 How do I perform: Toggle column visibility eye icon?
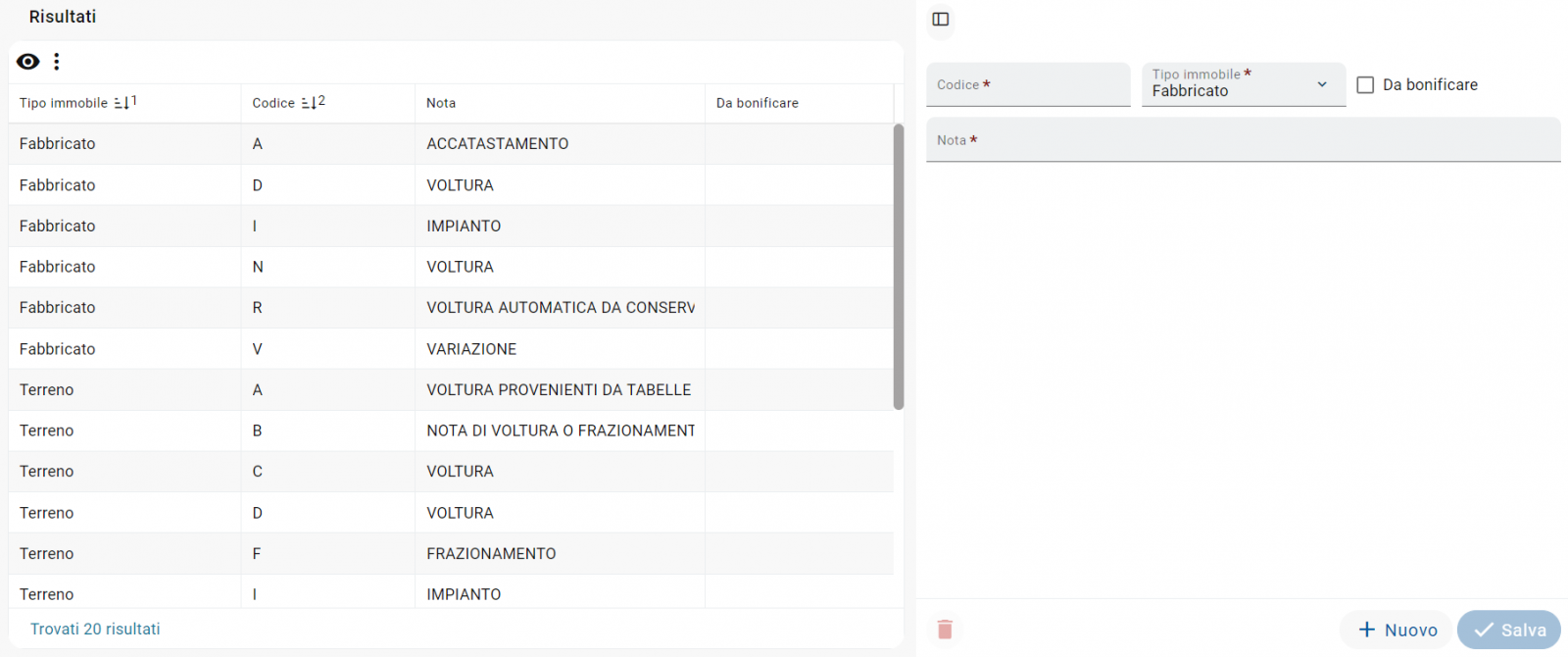pos(28,62)
